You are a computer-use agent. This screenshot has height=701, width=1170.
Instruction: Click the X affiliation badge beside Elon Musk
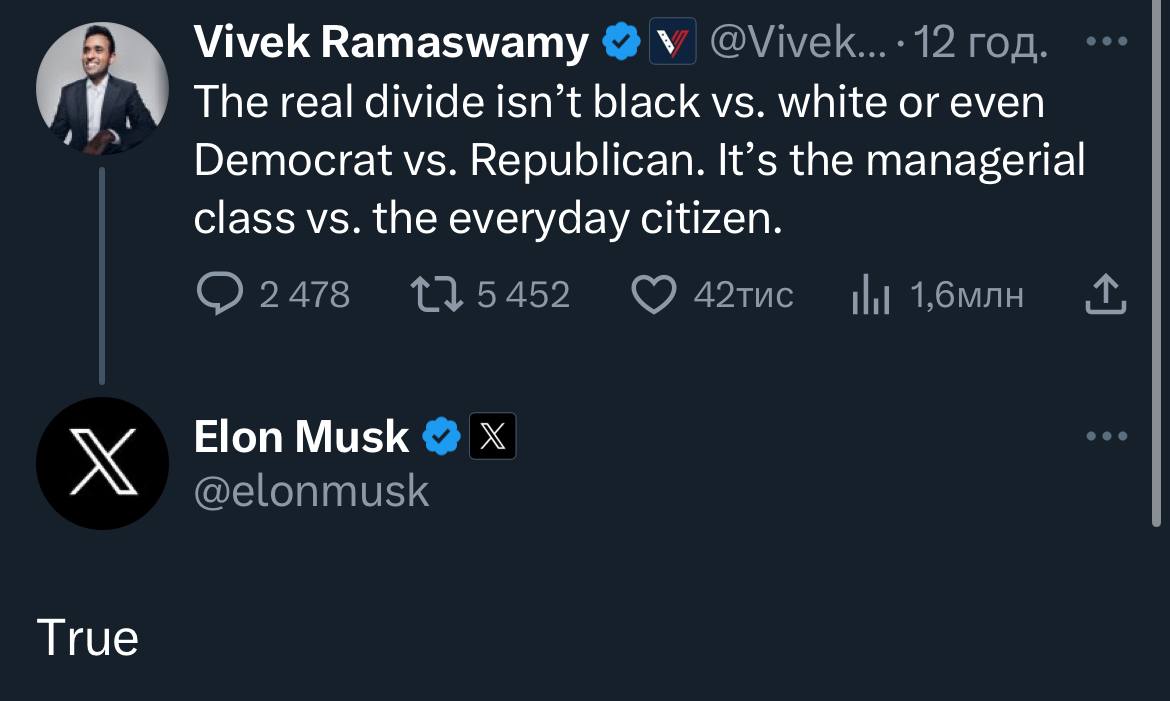click(x=492, y=437)
